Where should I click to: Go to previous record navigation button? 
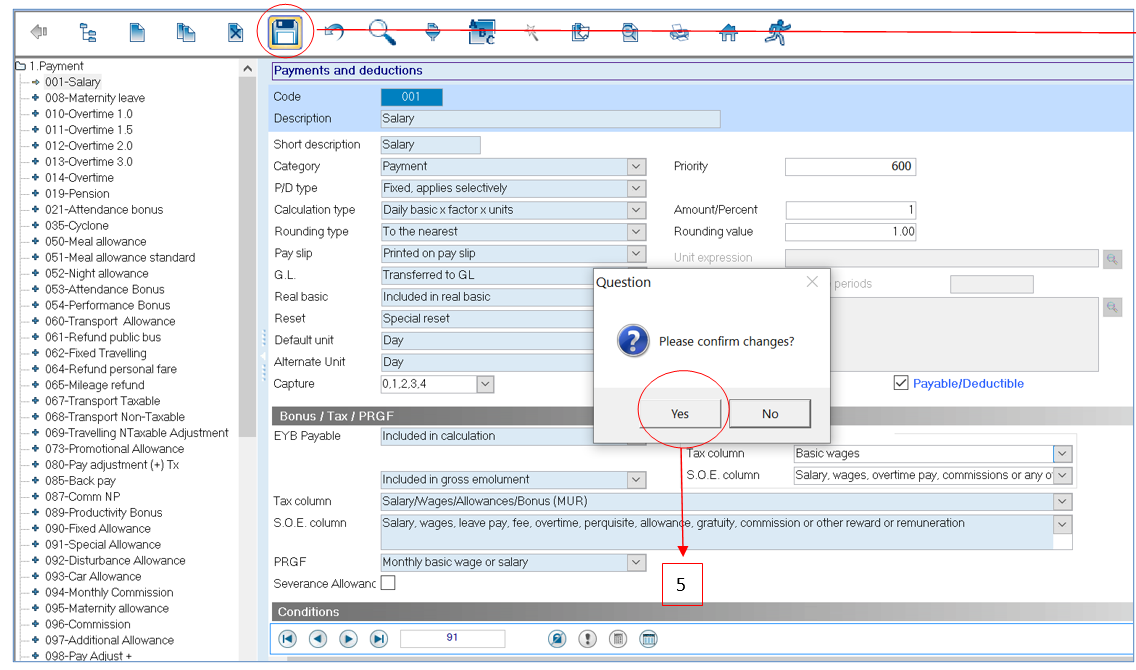tap(318, 639)
